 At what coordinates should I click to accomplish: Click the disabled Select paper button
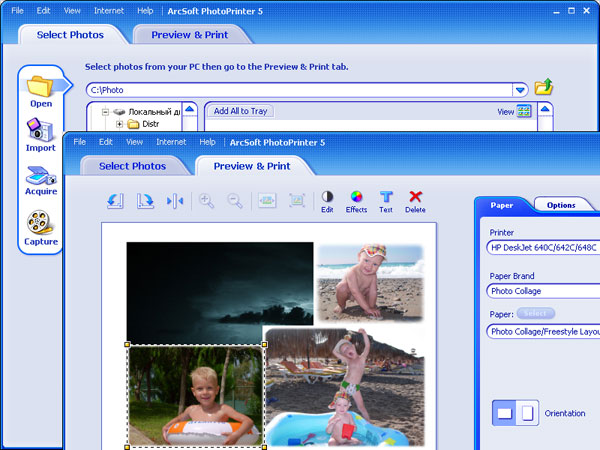535,313
